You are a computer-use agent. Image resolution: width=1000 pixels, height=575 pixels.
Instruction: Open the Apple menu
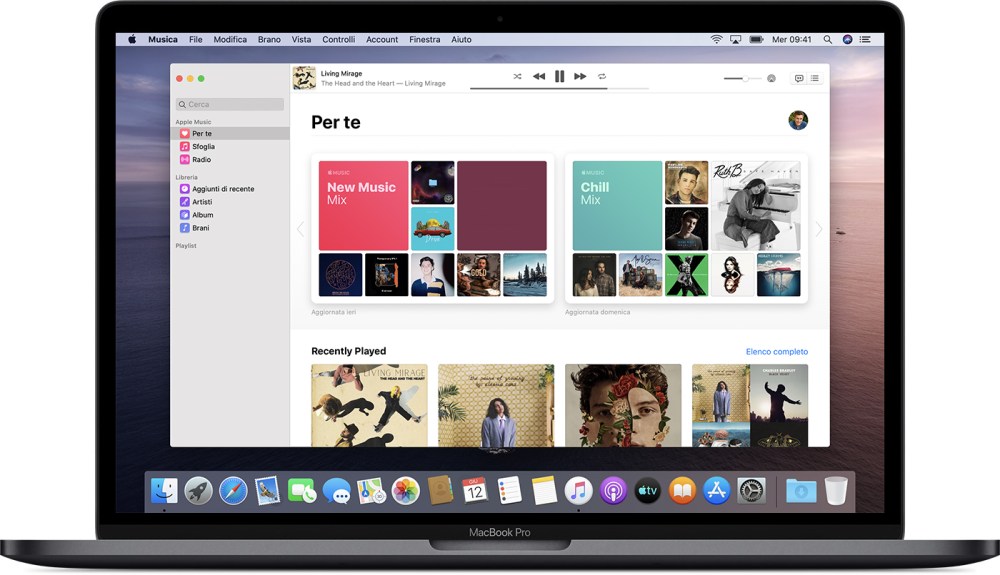(x=132, y=40)
